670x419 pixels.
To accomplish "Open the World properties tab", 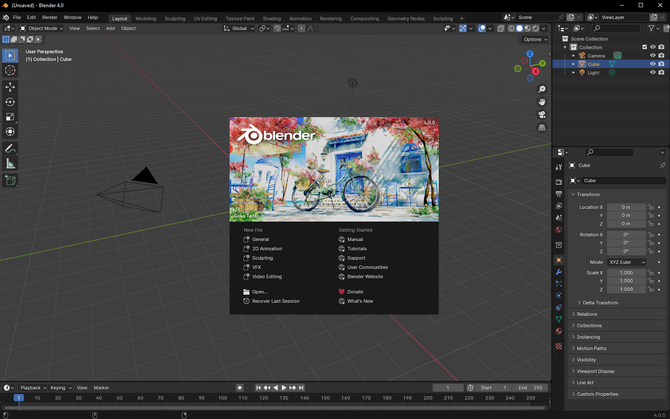I will coord(558,230).
